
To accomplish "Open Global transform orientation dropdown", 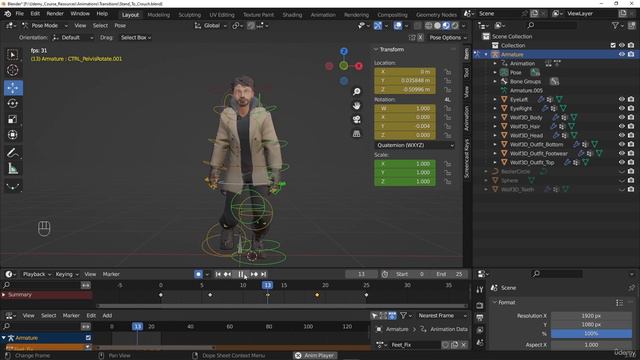I will [211, 25].
